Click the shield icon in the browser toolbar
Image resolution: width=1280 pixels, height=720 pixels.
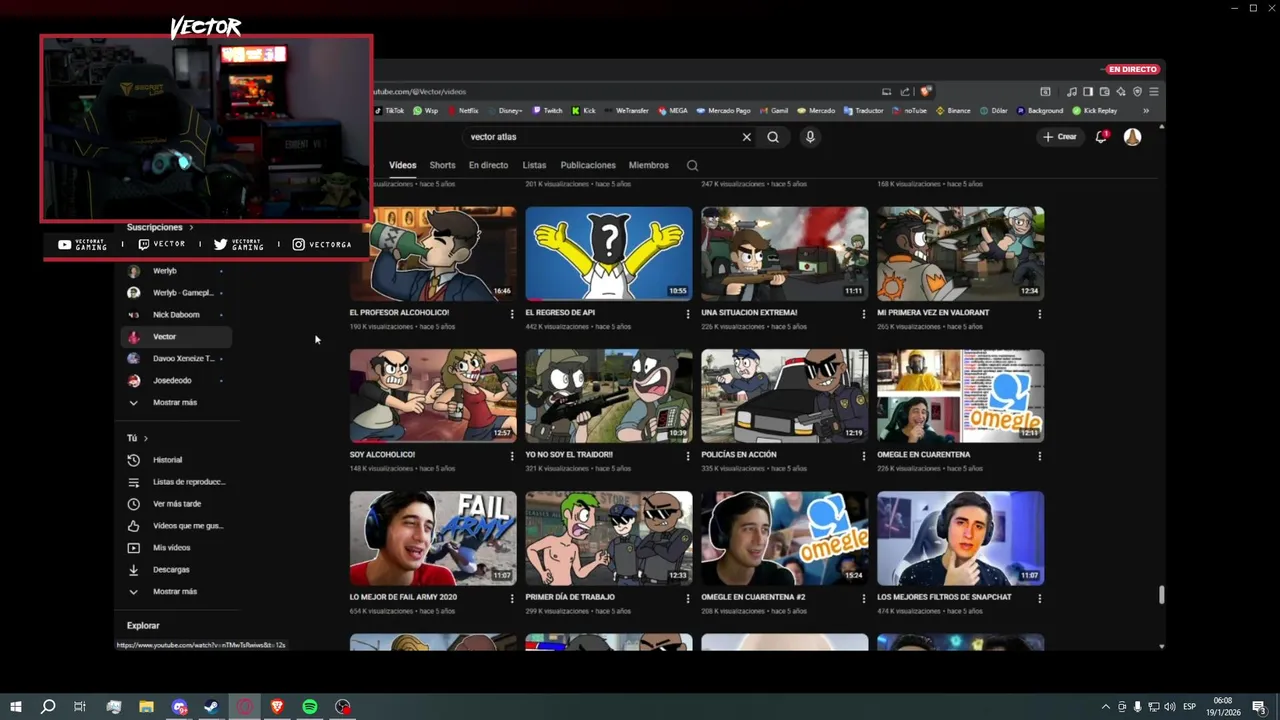[x=1137, y=92]
